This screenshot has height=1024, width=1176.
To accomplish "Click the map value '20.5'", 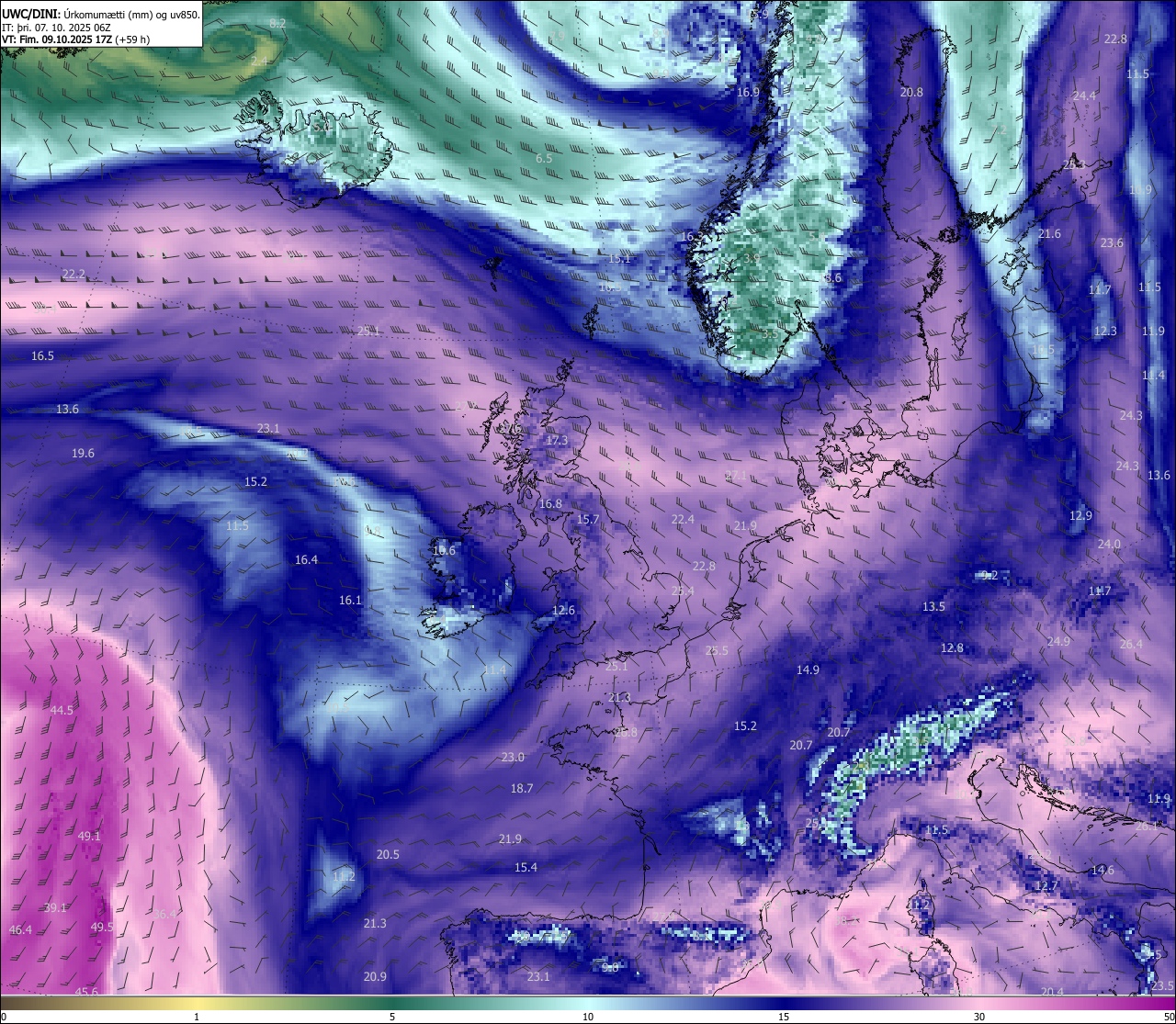I will point(388,855).
